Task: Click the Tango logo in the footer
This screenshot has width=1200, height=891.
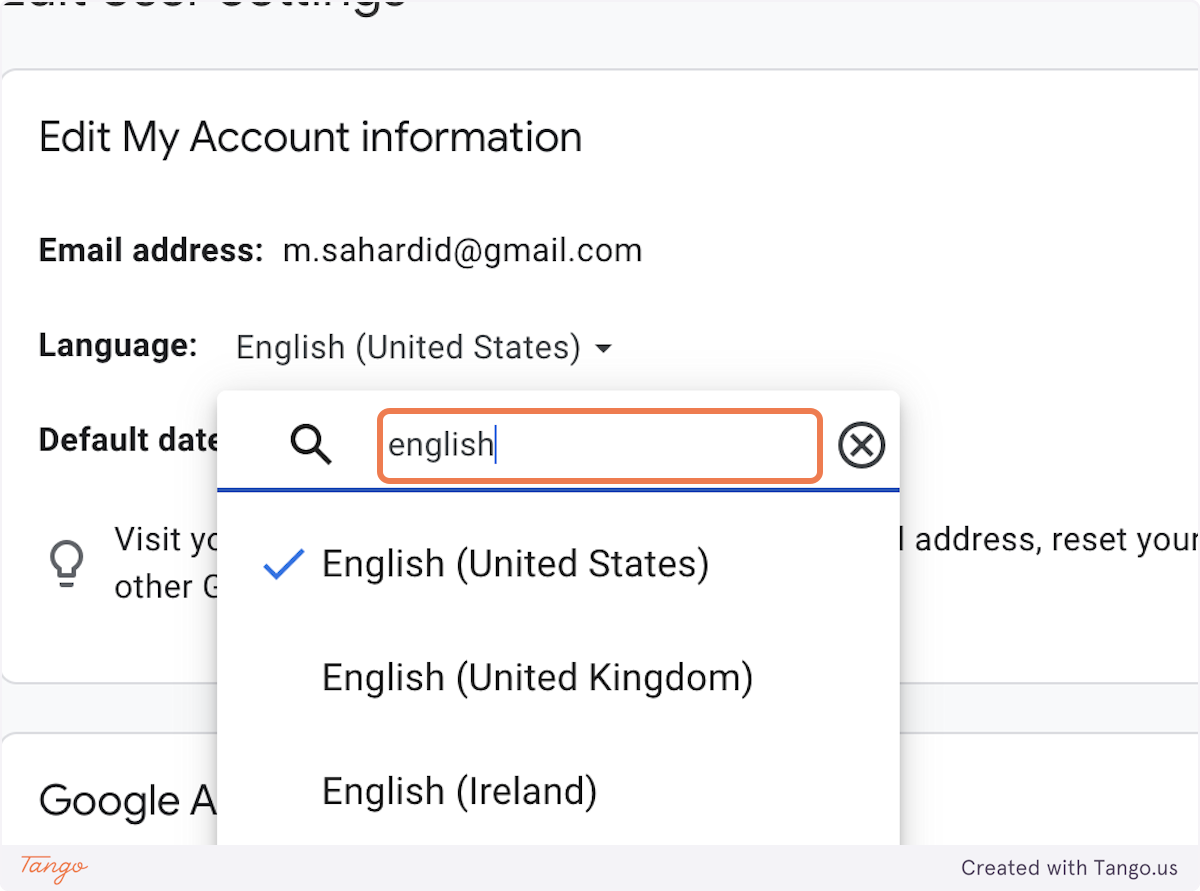Action: click(54, 867)
